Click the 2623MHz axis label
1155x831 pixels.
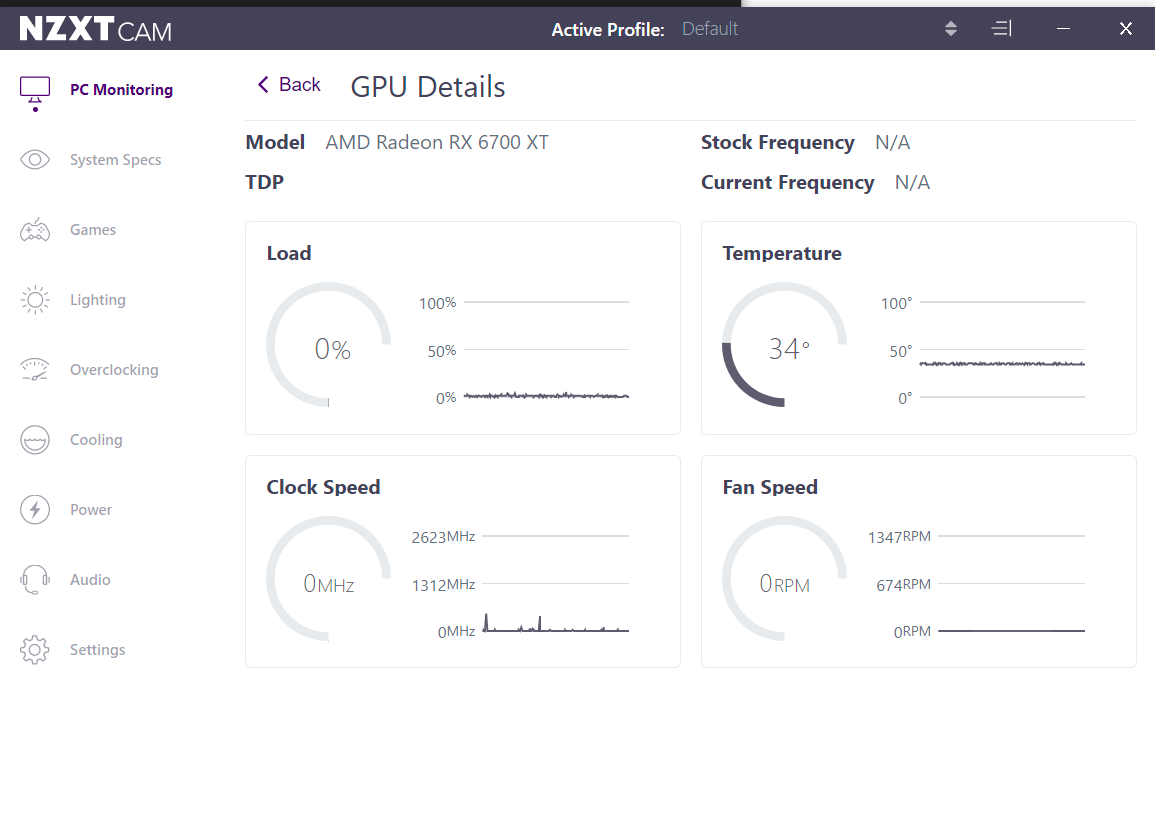coord(443,537)
